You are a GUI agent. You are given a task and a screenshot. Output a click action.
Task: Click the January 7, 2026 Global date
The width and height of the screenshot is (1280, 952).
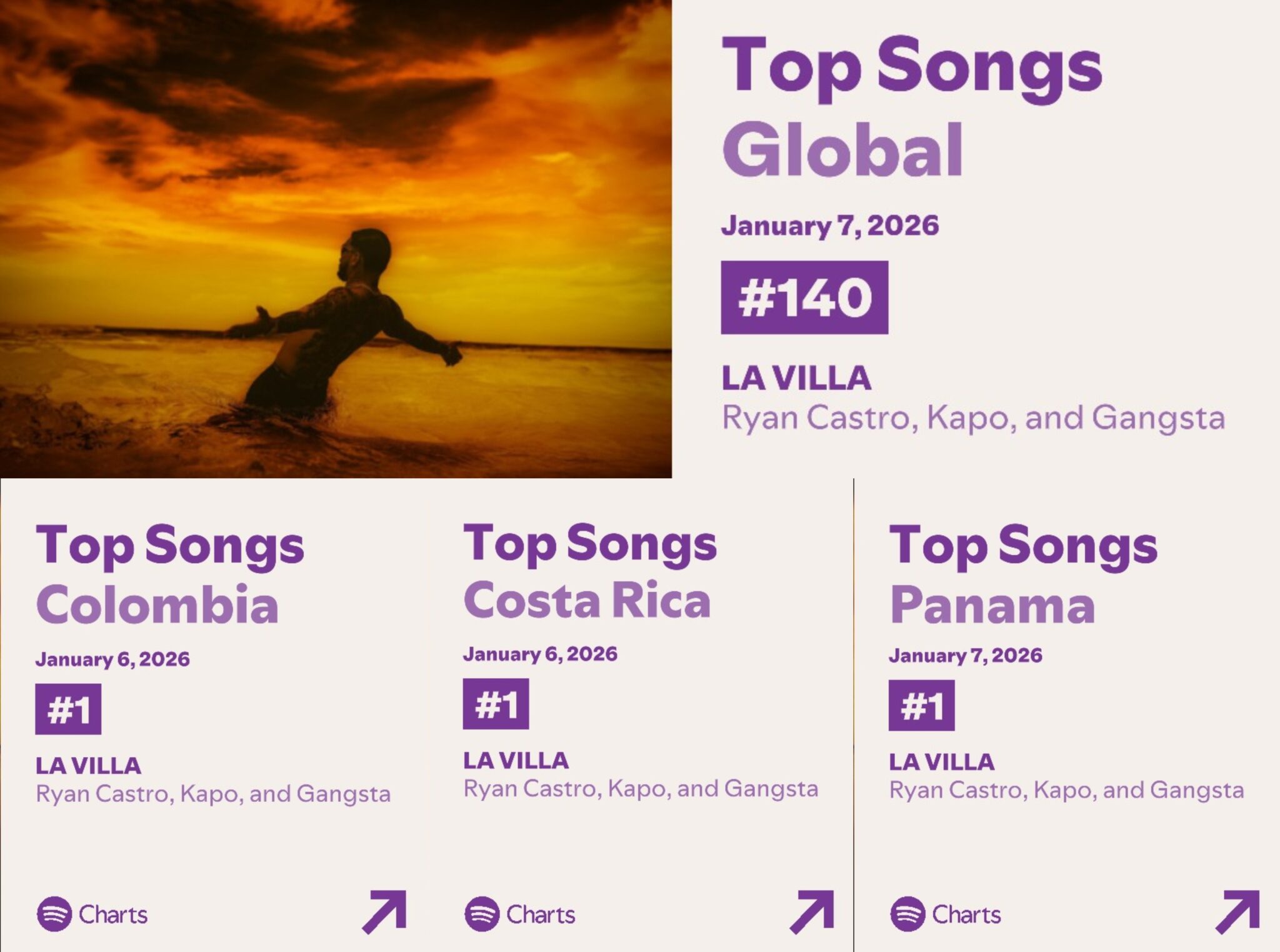pos(829,226)
